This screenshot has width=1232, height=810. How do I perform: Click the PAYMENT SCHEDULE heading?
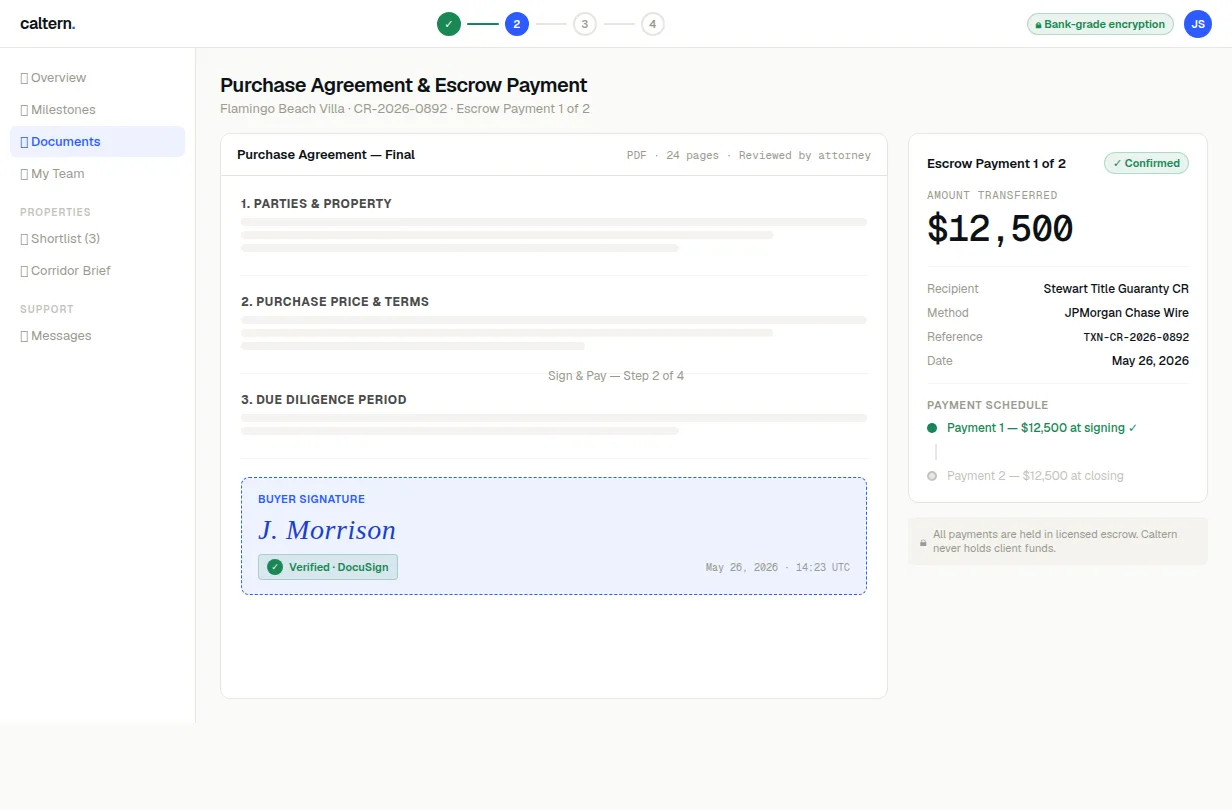[x=987, y=406]
